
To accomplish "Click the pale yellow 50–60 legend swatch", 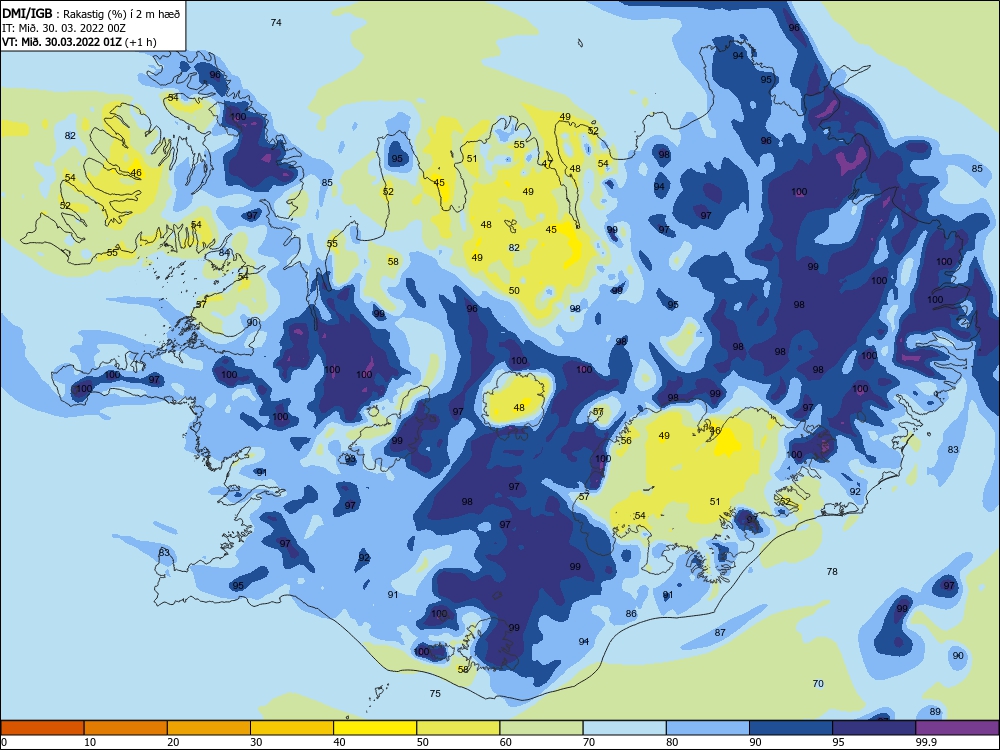I will point(459,728).
